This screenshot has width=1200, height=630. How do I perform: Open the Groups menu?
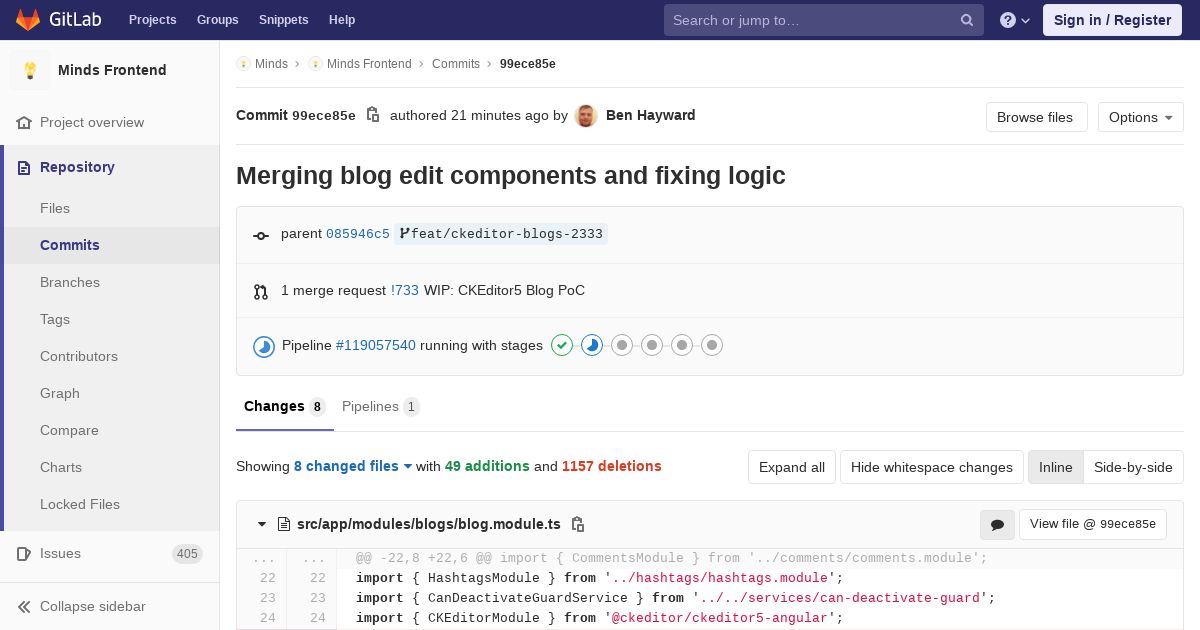coord(217,20)
